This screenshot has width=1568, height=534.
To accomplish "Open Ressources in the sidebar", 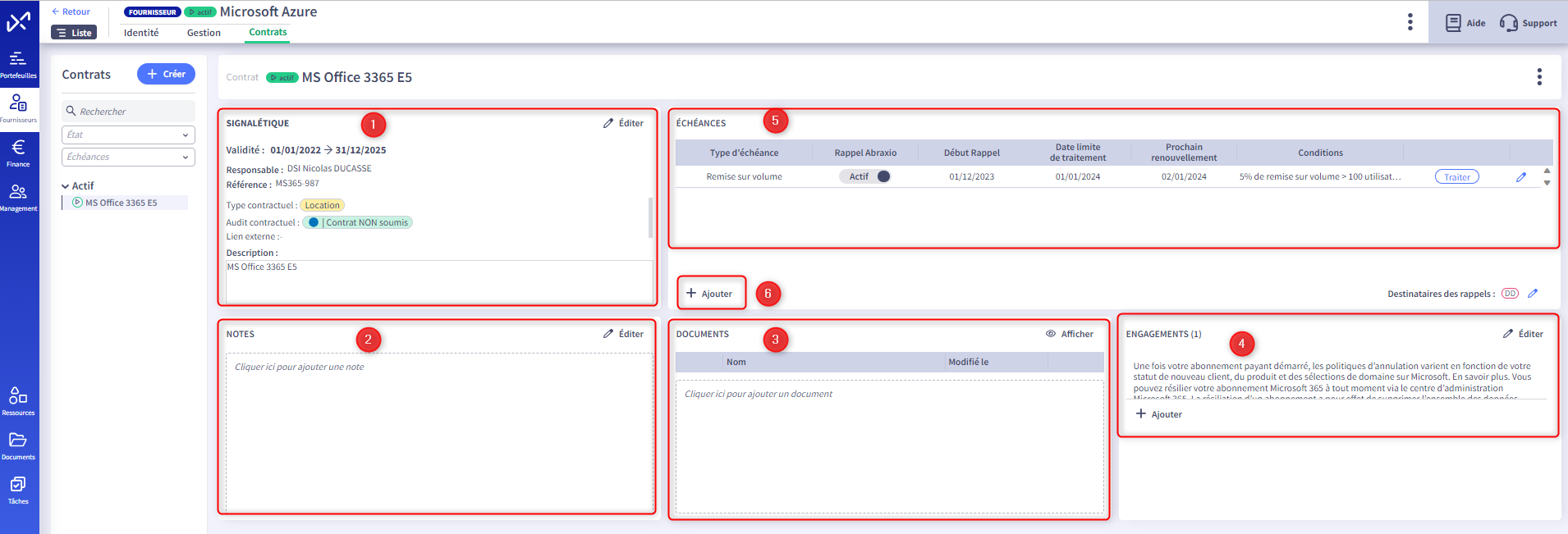I will tap(18, 401).
